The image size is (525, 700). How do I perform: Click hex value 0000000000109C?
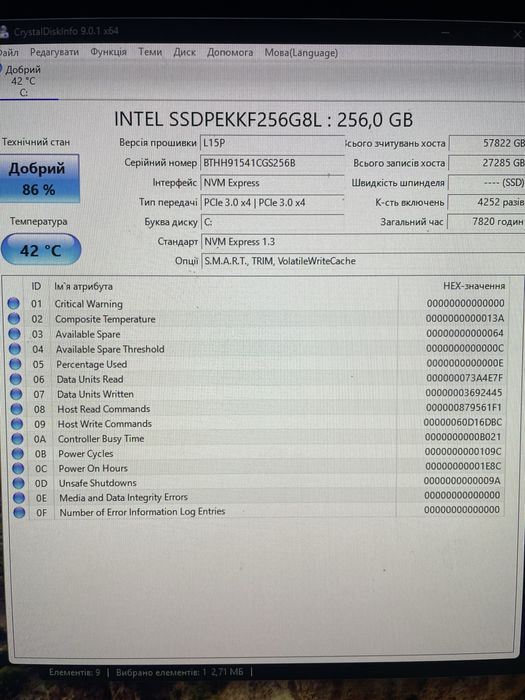click(x=463, y=452)
